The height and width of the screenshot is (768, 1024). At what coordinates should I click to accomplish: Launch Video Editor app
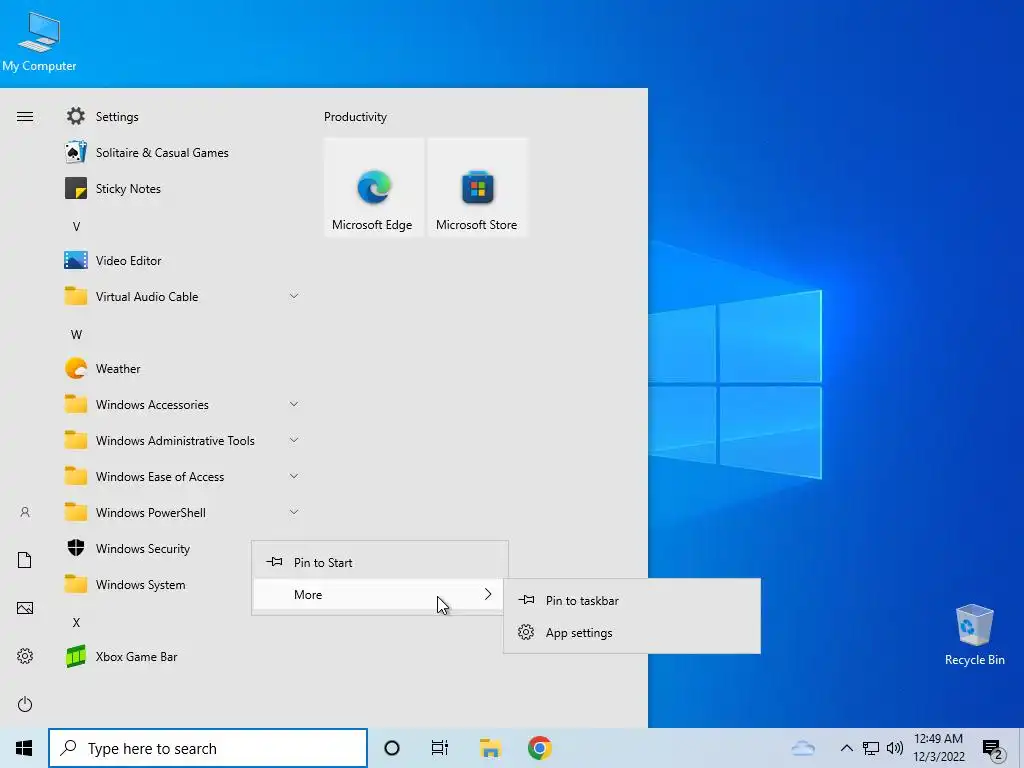(183, 261)
